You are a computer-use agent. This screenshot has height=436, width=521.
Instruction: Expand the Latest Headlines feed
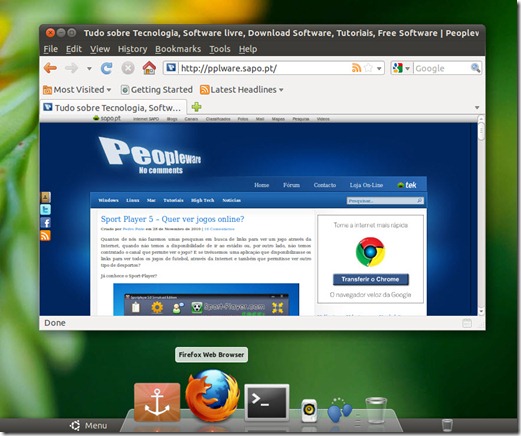(x=242, y=90)
